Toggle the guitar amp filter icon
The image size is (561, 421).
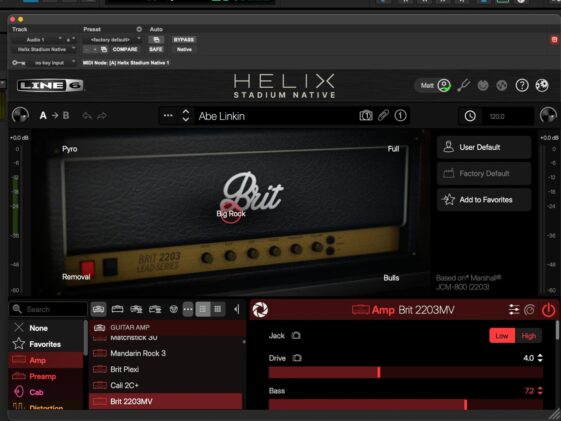click(98, 309)
